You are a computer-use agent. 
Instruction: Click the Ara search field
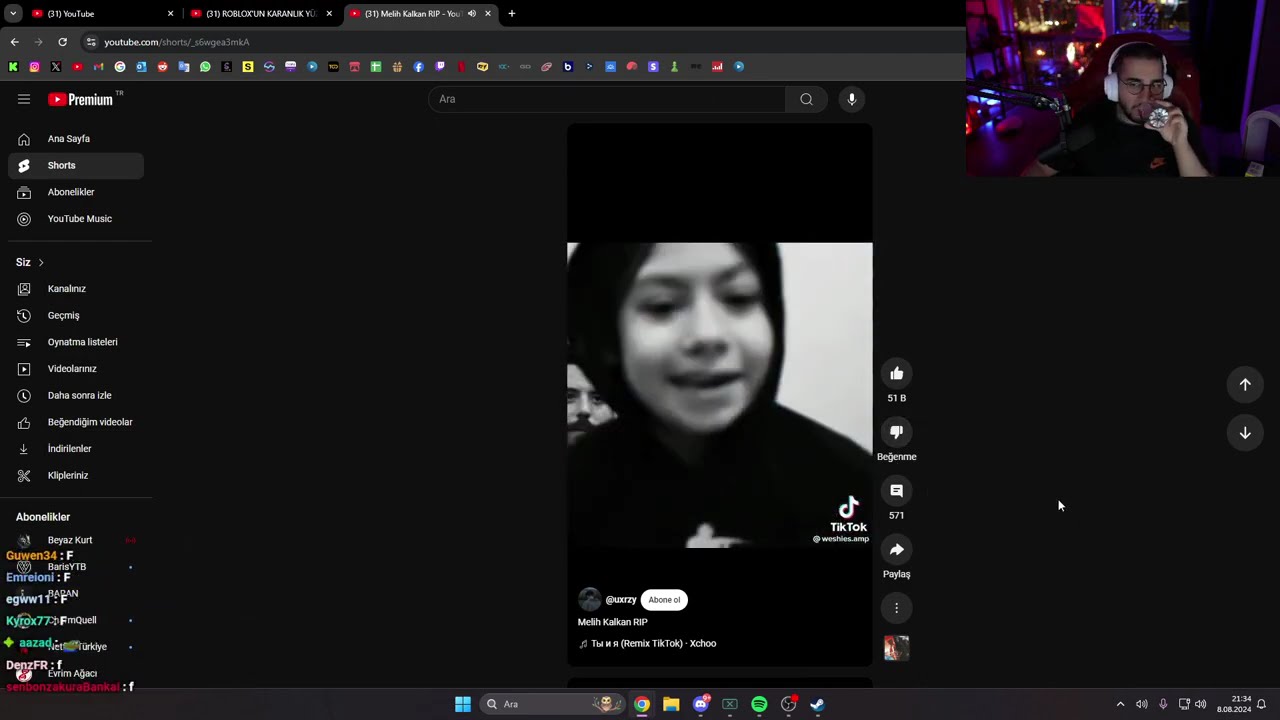click(x=607, y=99)
